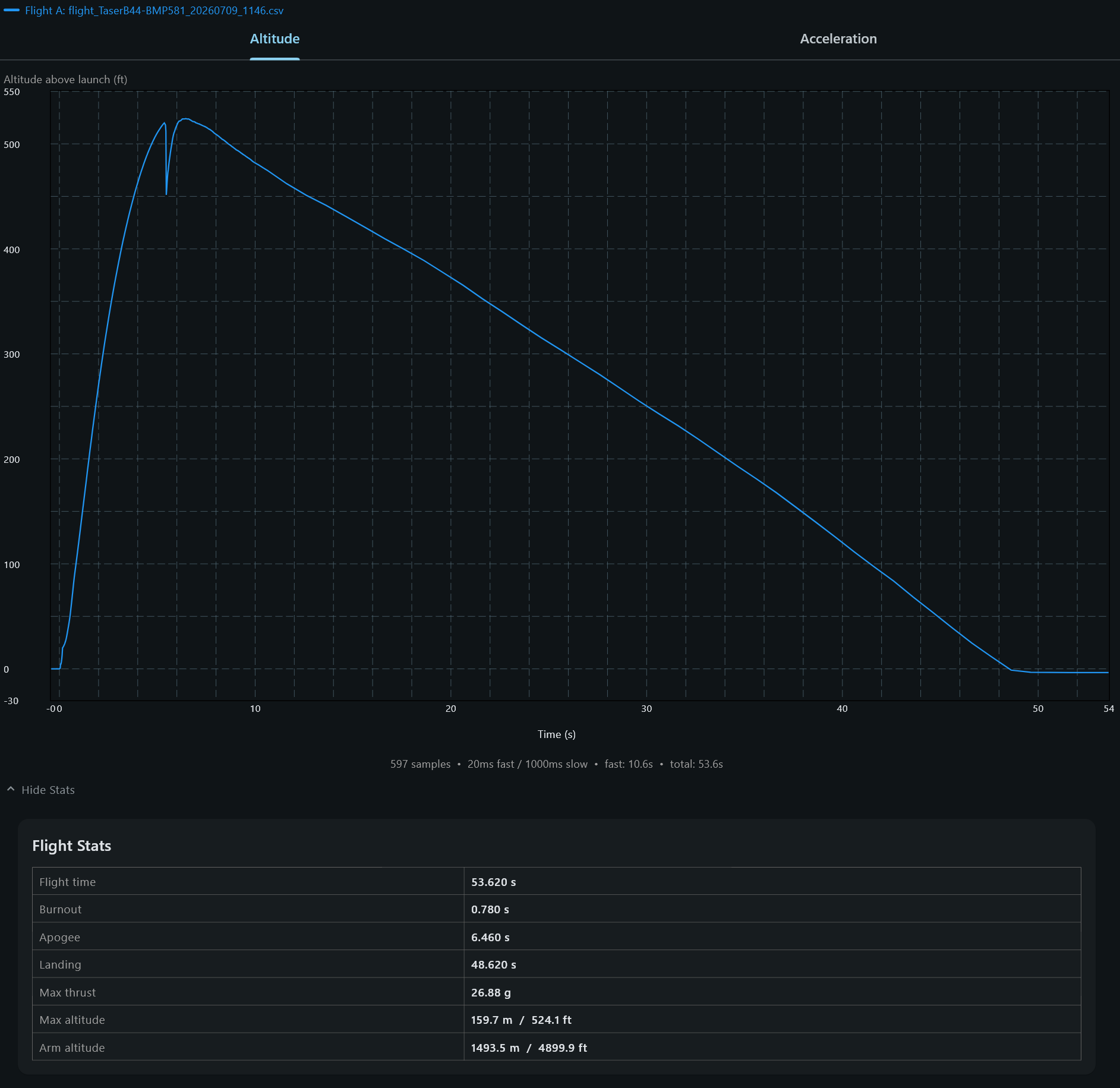Click the samples summary text below chart

coord(557,764)
